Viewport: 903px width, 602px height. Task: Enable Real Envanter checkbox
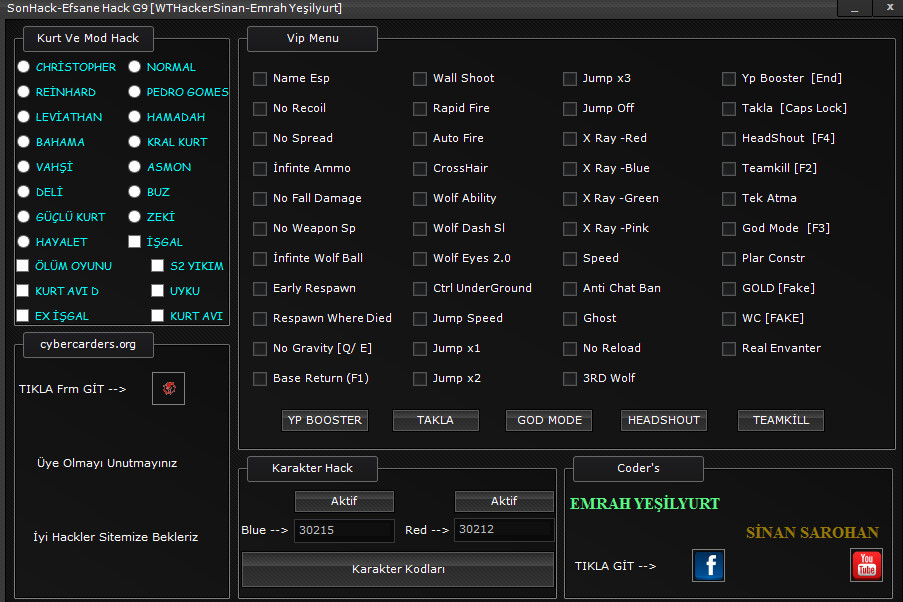click(729, 348)
